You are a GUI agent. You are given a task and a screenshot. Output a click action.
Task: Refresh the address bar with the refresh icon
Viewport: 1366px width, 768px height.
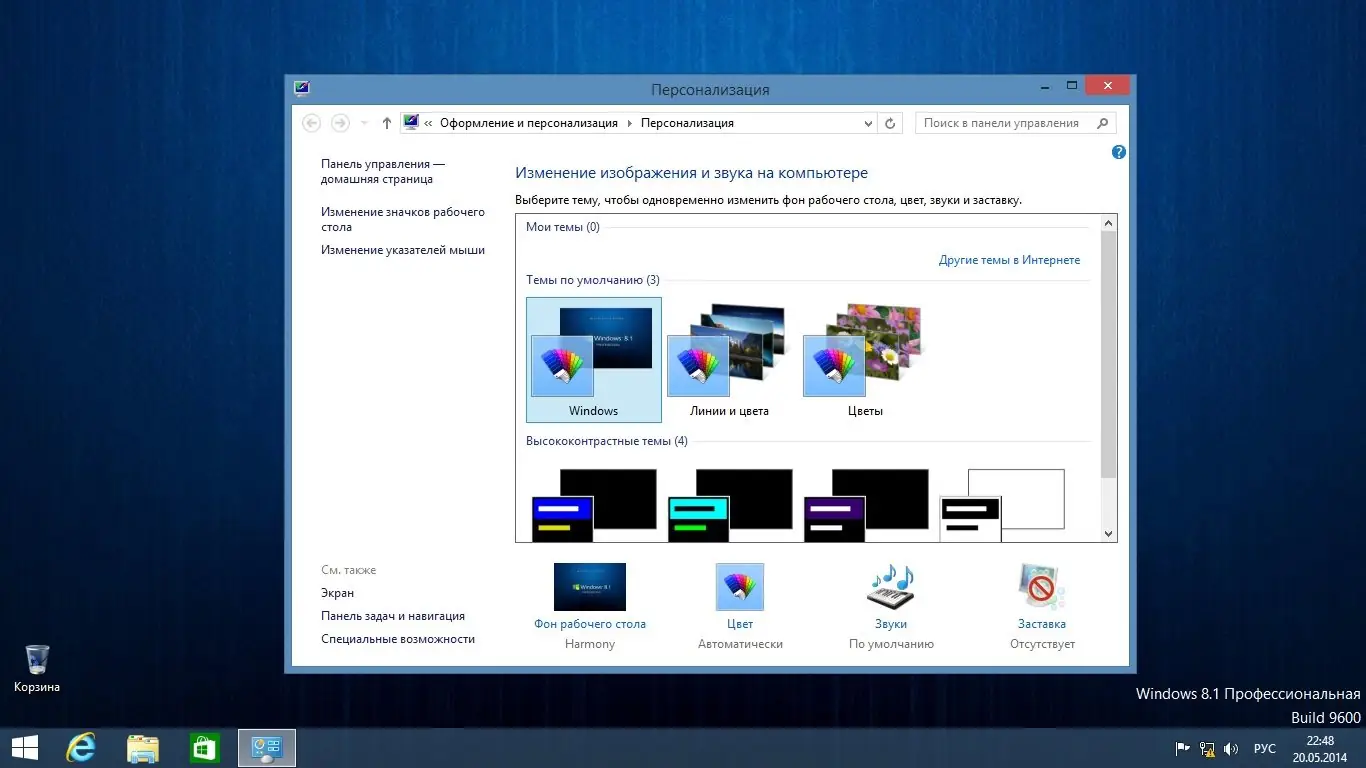[x=890, y=122]
